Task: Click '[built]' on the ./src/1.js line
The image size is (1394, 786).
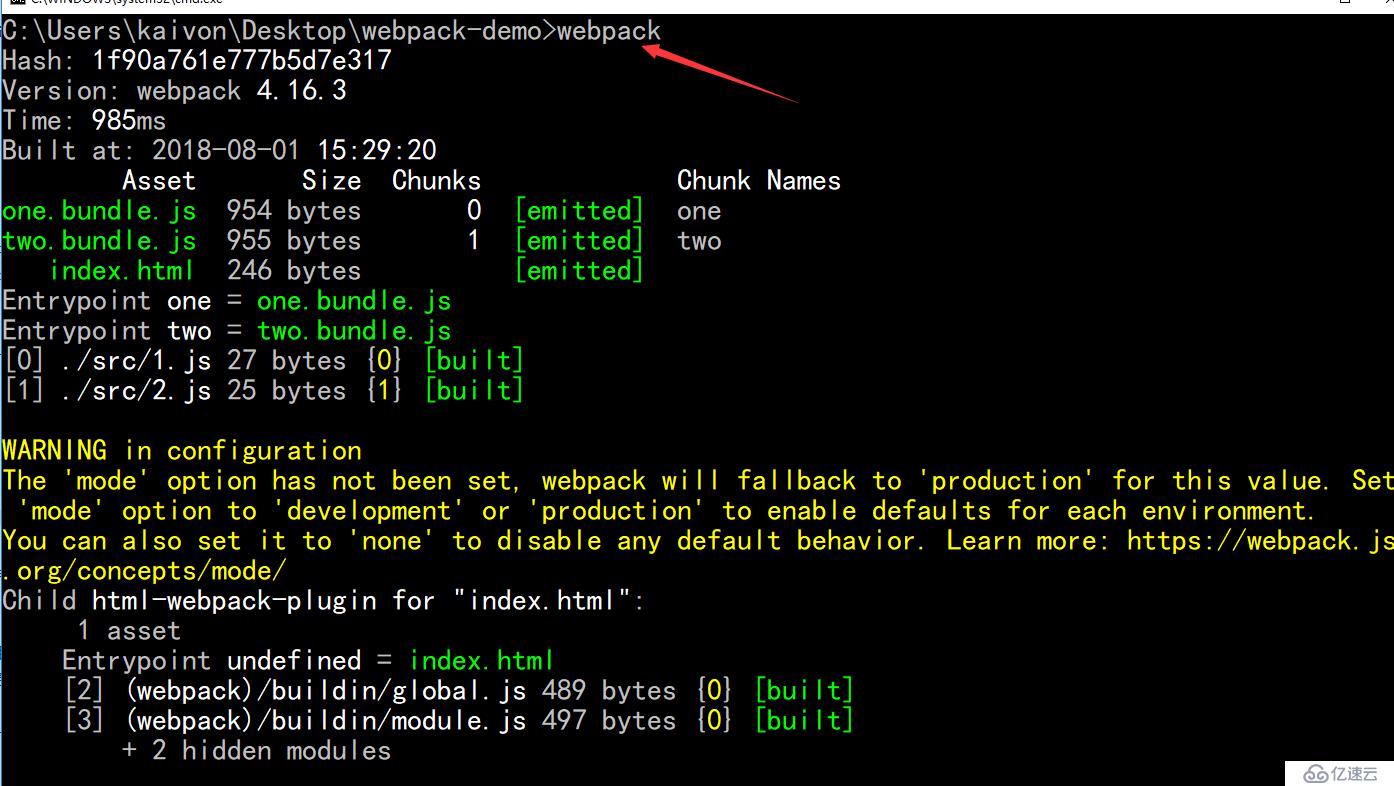Action: coord(474,361)
